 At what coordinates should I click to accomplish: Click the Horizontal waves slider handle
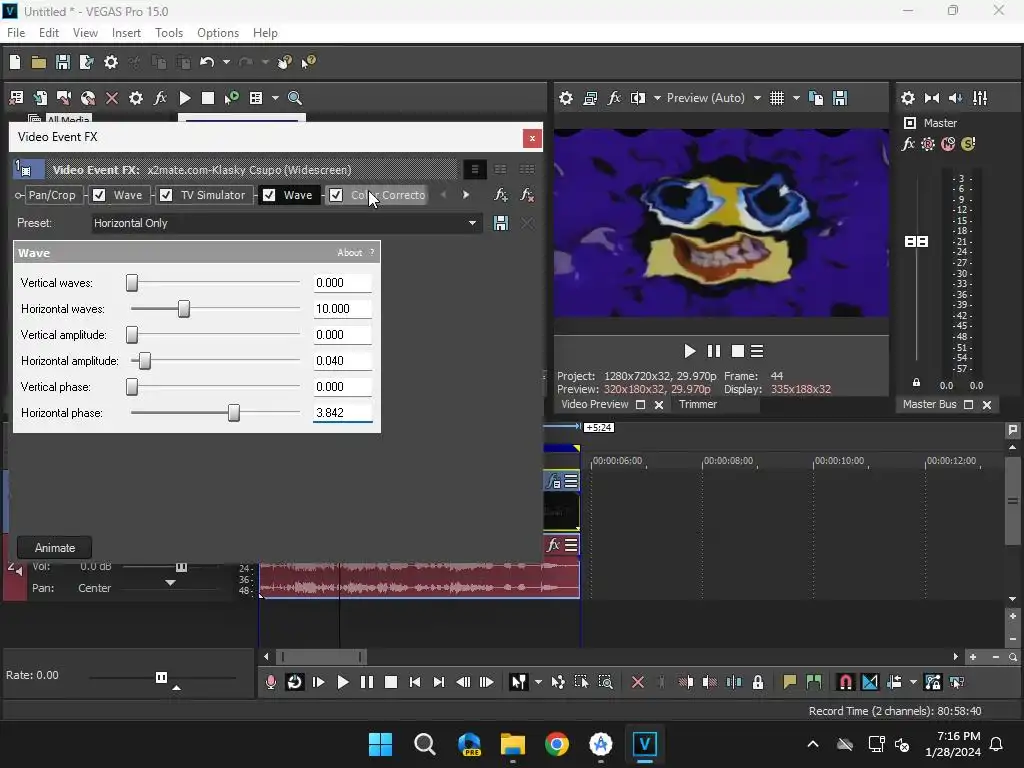[x=184, y=309]
